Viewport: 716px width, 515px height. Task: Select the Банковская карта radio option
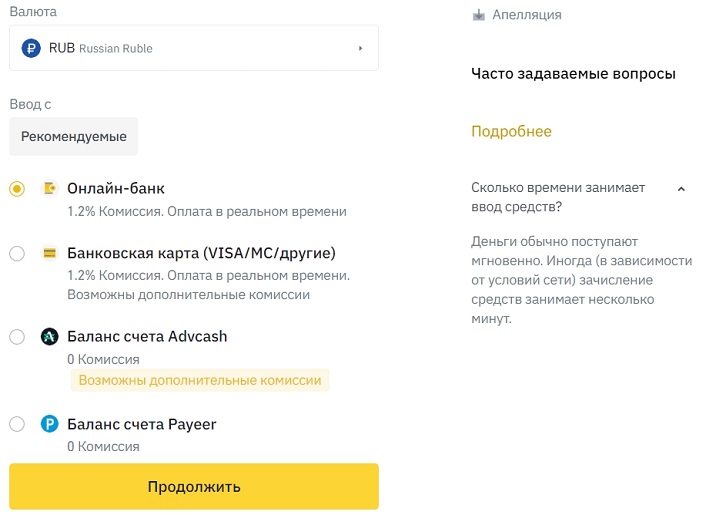pos(17,253)
